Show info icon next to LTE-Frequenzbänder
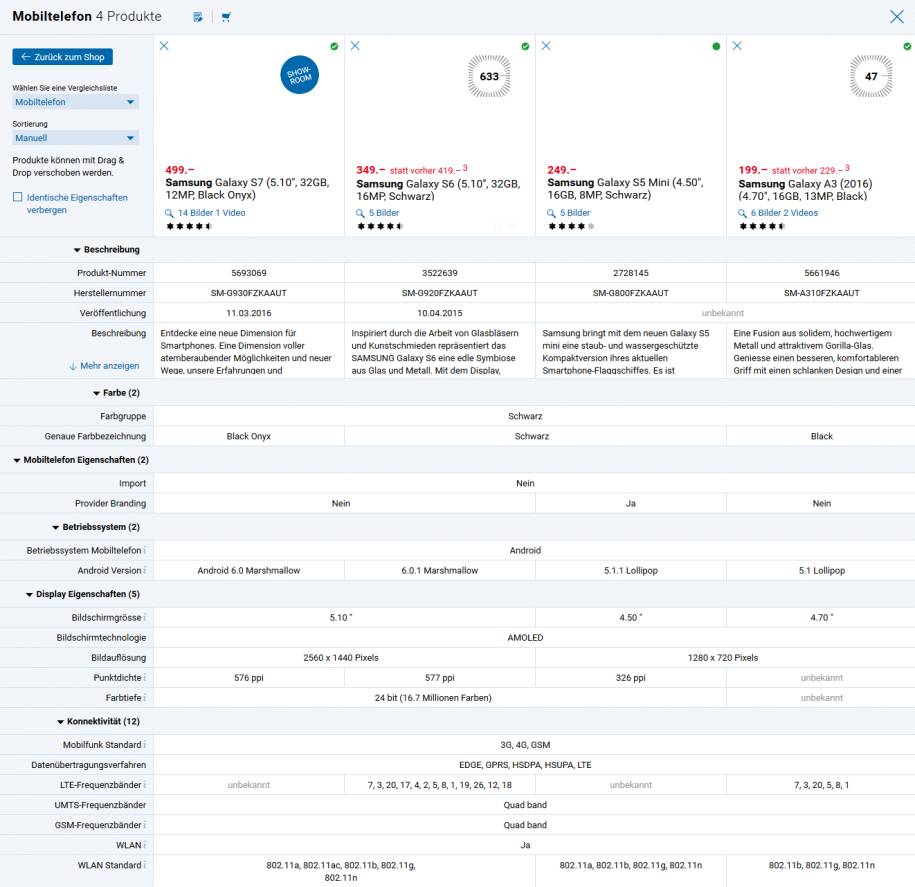 pos(145,785)
